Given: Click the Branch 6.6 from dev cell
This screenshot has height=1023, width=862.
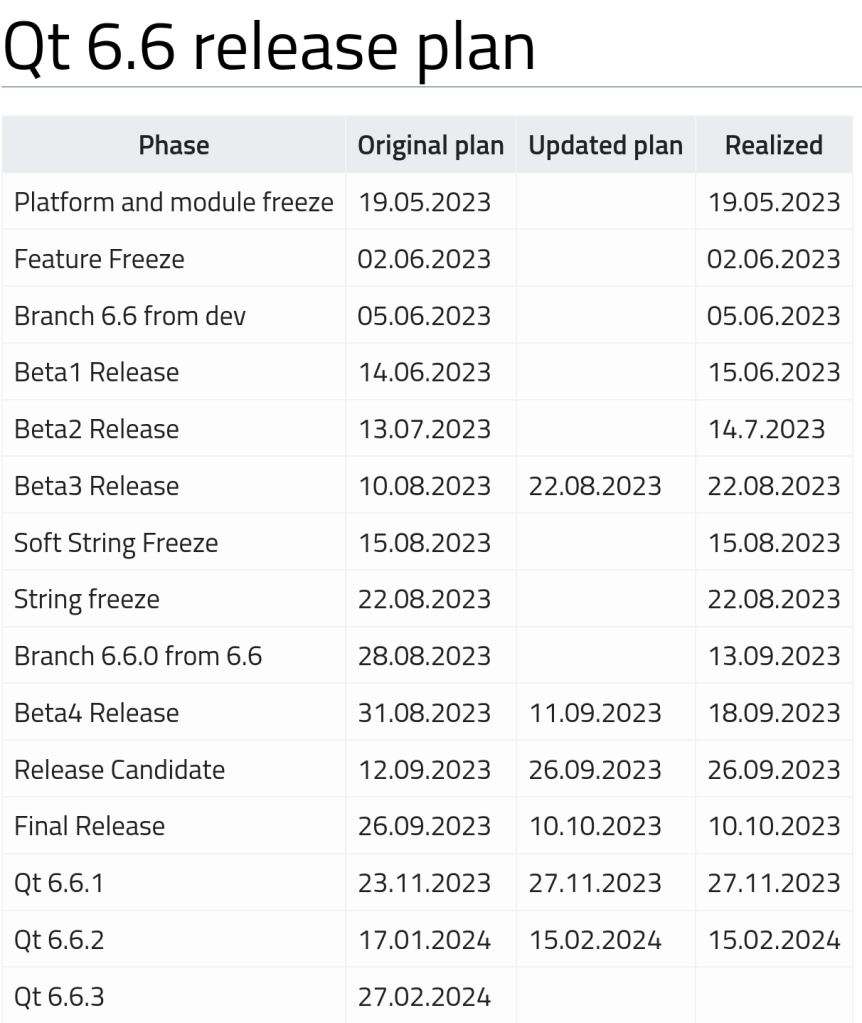Looking at the screenshot, I should [x=130, y=316].
